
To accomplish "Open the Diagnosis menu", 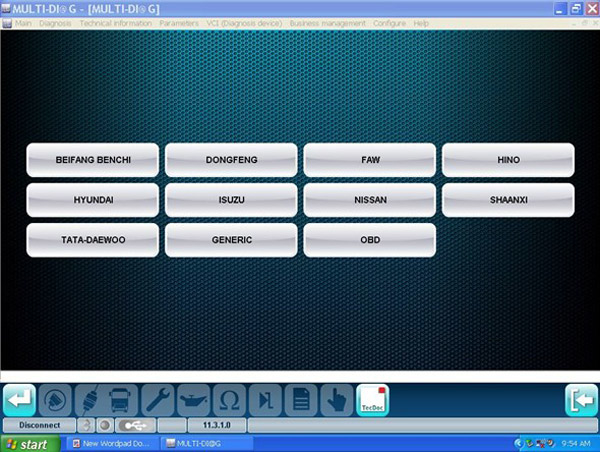I will click(x=55, y=22).
